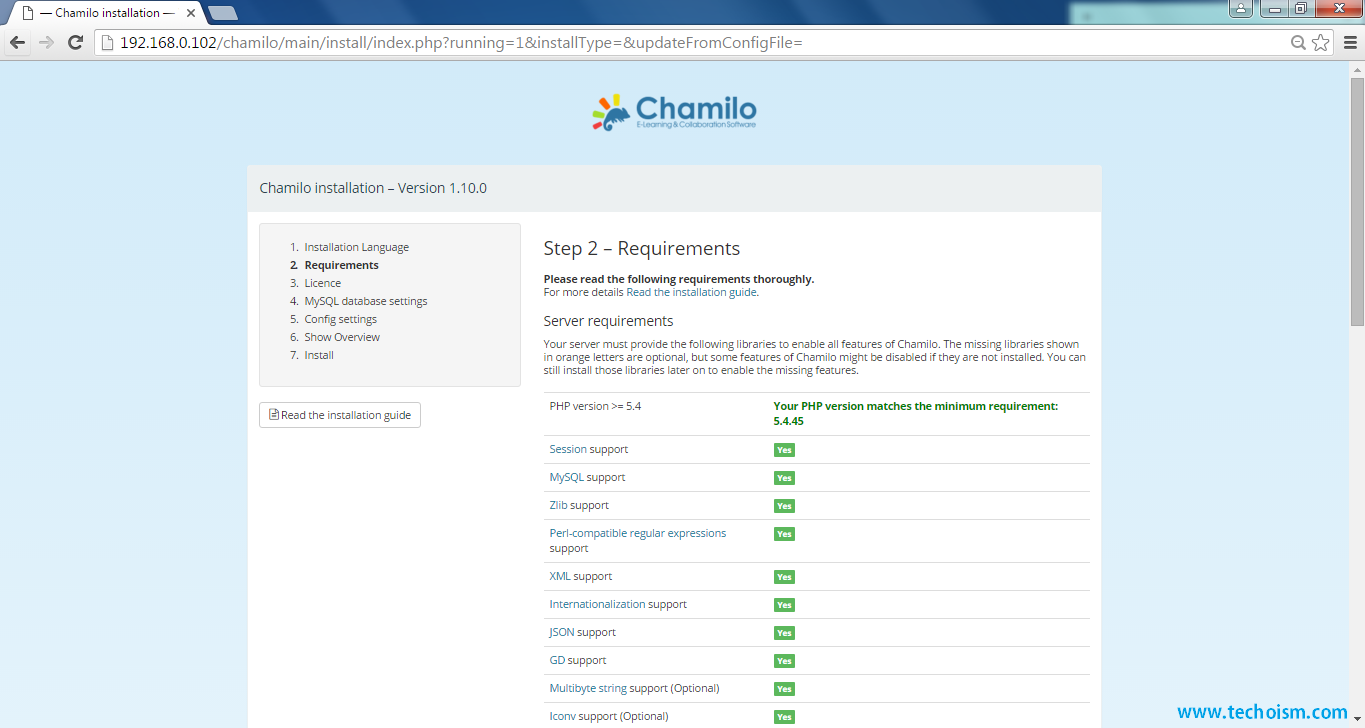Follow 'Read the installation guide' inline link

coord(691,292)
